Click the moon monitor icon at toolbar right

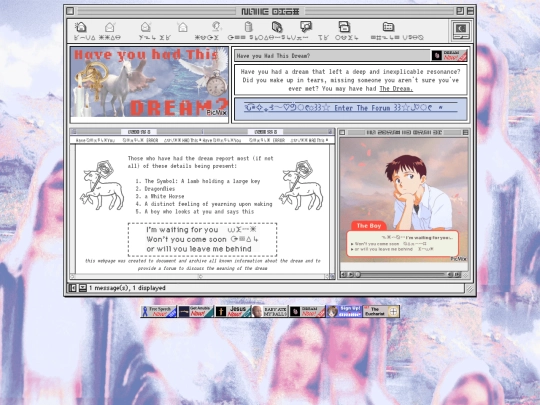pos(461,30)
